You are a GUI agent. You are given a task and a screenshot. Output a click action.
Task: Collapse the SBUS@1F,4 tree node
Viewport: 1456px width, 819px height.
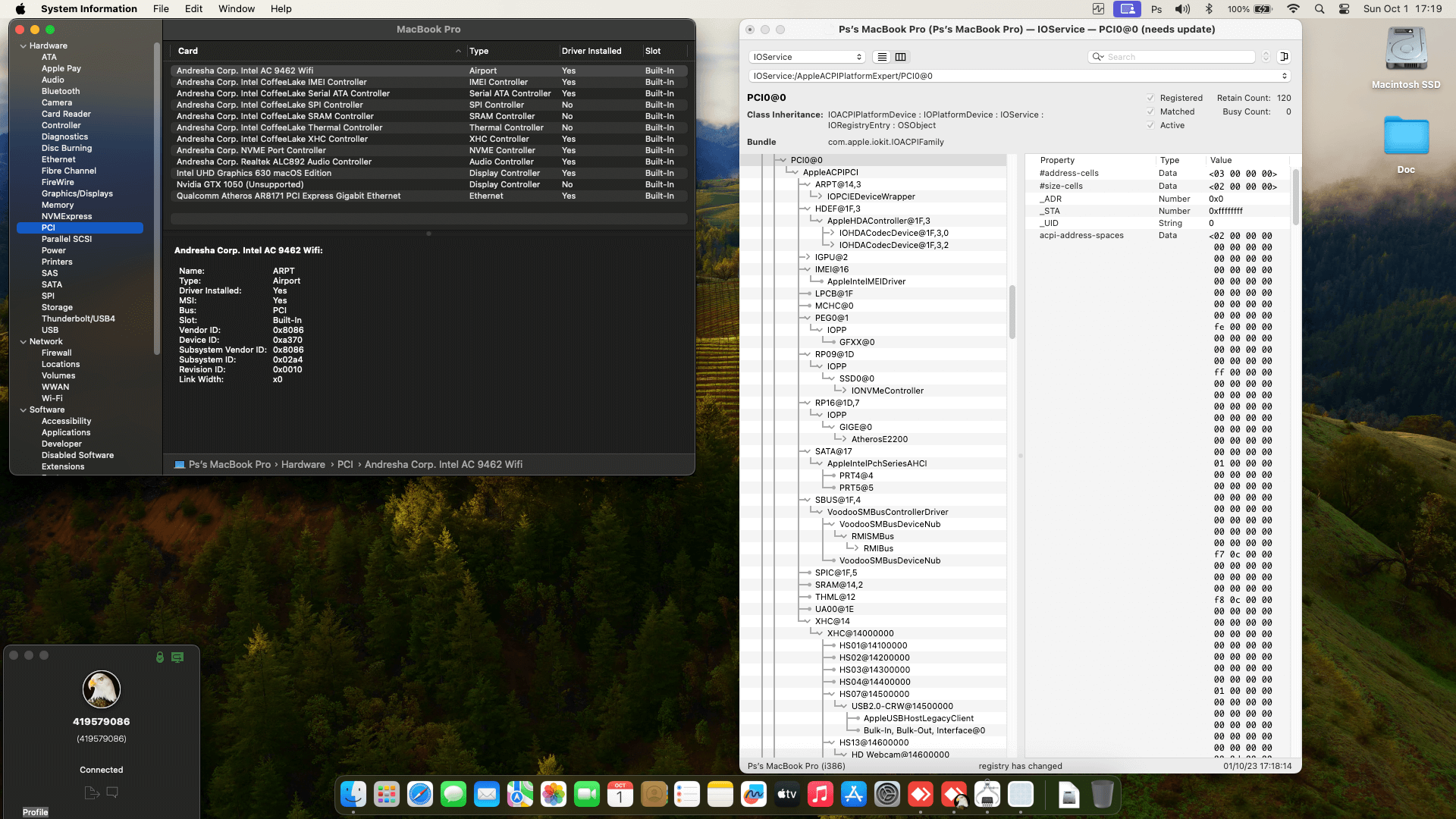(807, 500)
